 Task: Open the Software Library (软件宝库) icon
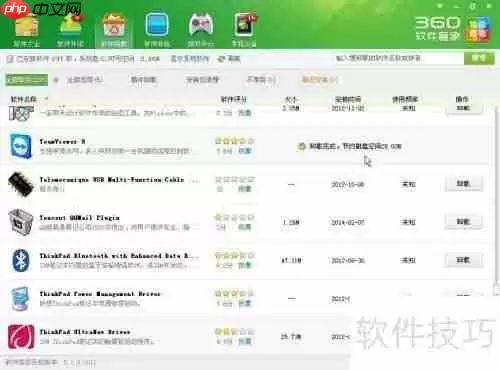(26, 31)
